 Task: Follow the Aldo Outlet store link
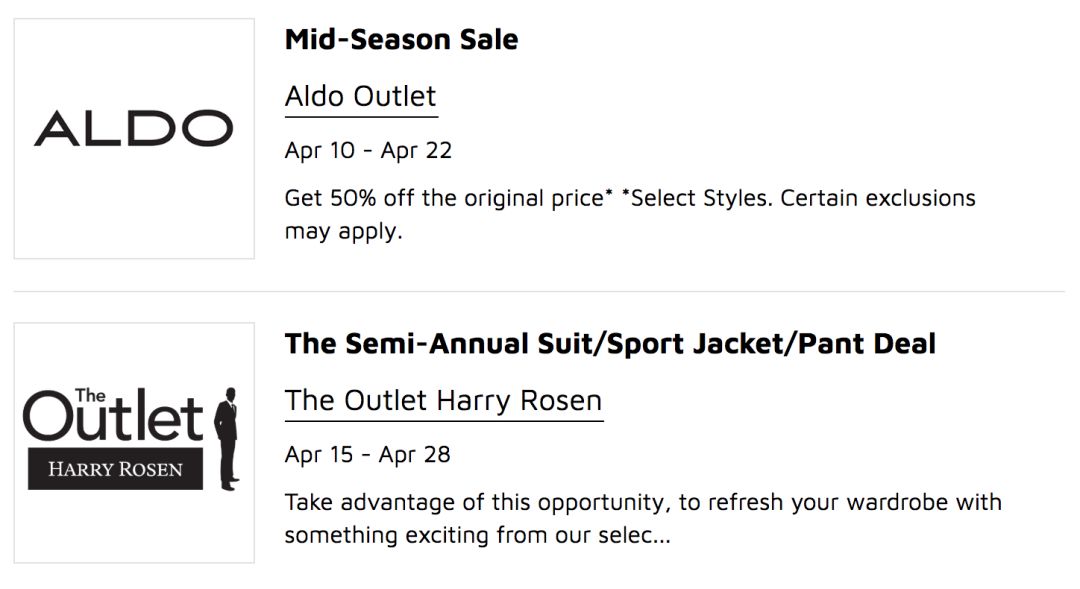tap(361, 96)
